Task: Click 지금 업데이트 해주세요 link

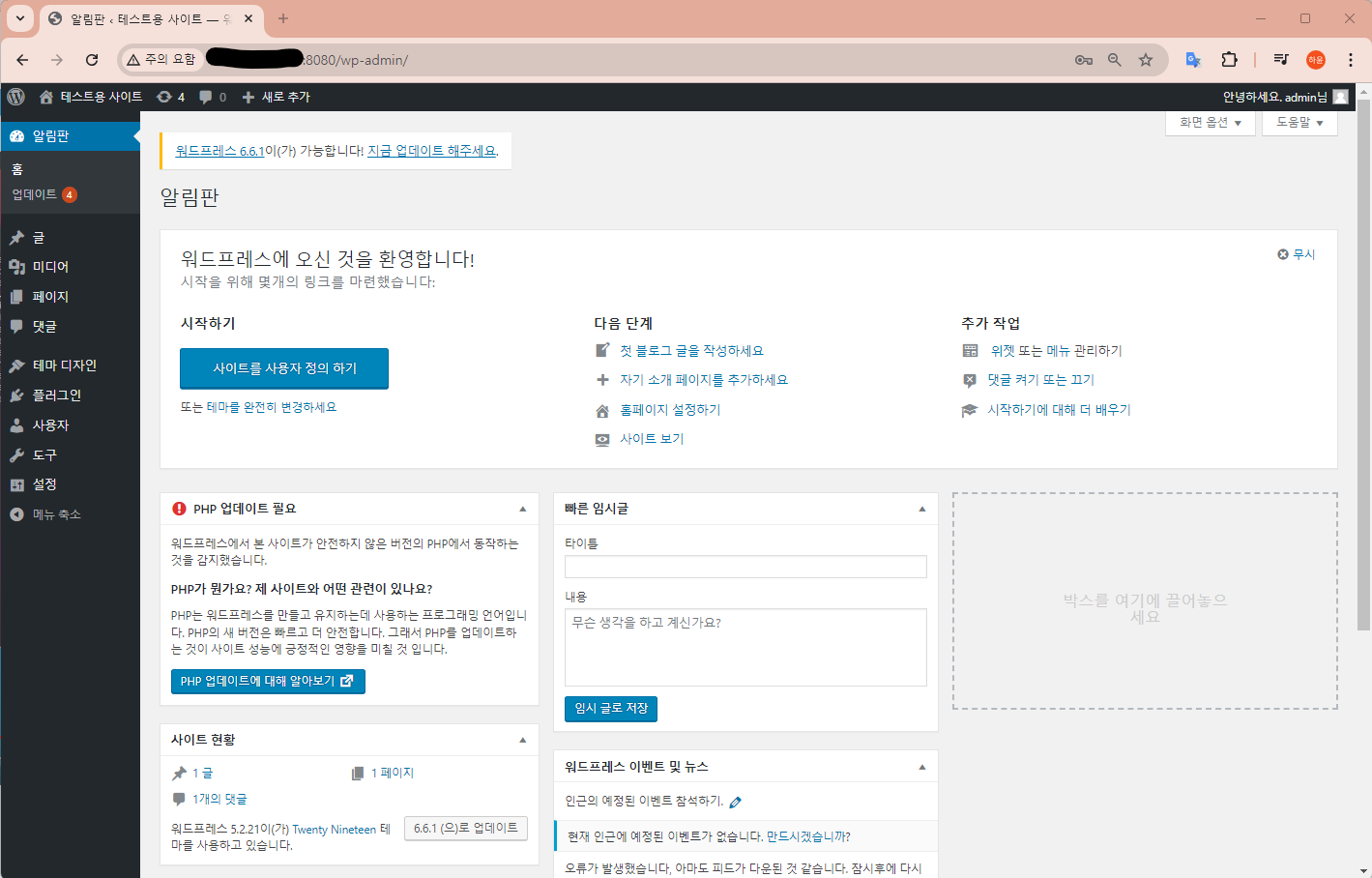Action: coord(431,151)
